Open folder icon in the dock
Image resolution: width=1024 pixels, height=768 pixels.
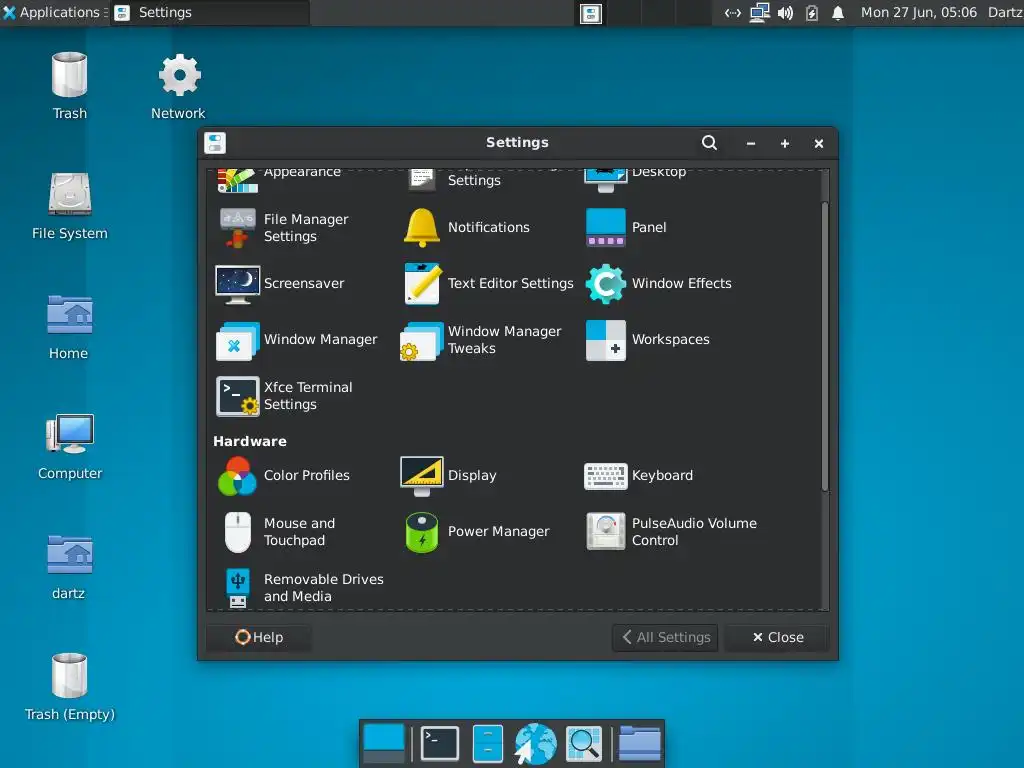639,743
